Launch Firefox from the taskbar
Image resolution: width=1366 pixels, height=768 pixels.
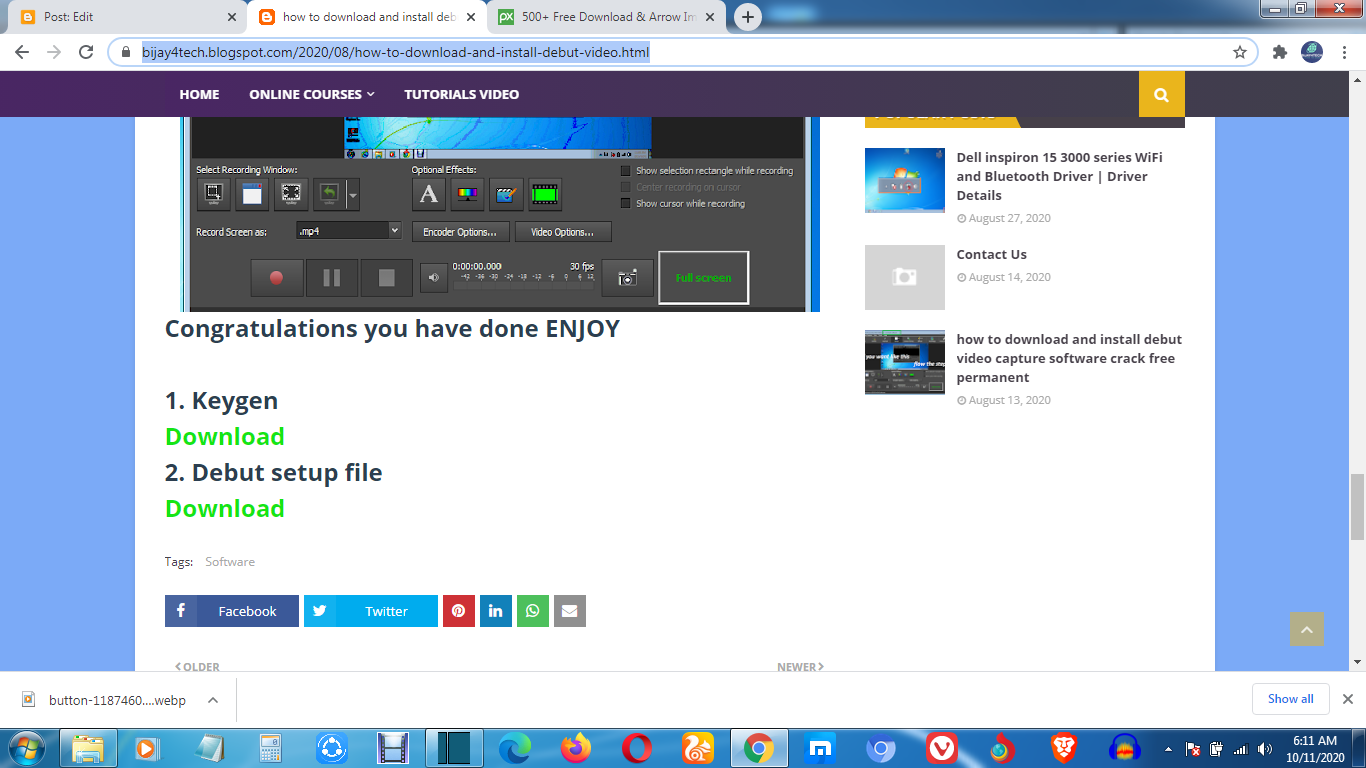(x=576, y=748)
